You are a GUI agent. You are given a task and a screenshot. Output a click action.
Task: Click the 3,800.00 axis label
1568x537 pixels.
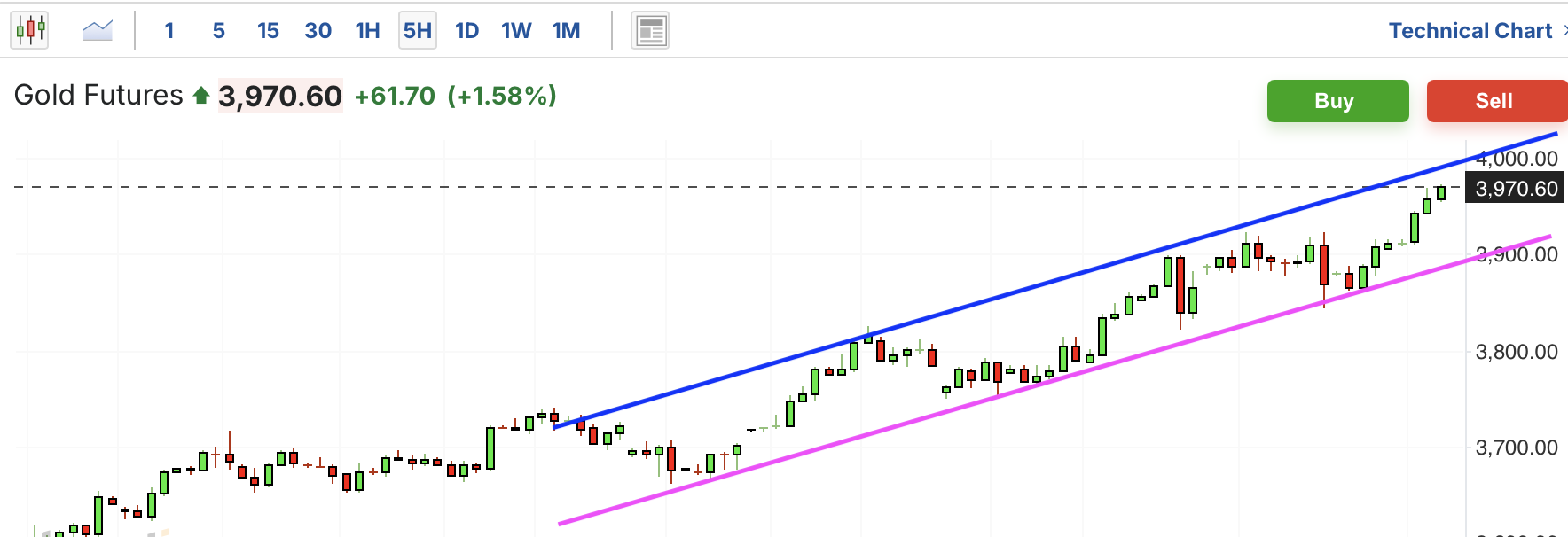(x=1517, y=352)
